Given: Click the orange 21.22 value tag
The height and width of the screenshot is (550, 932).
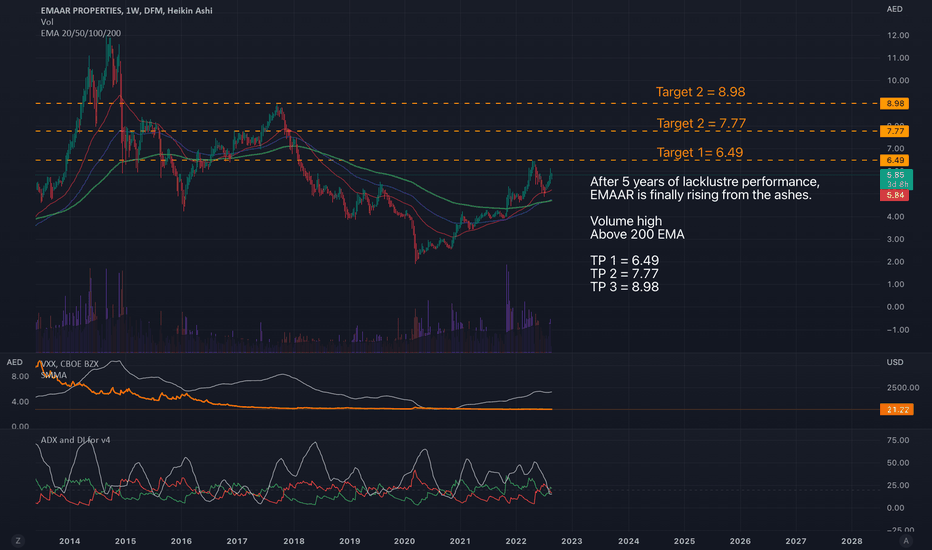Looking at the screenshot, I should point(897,409).
